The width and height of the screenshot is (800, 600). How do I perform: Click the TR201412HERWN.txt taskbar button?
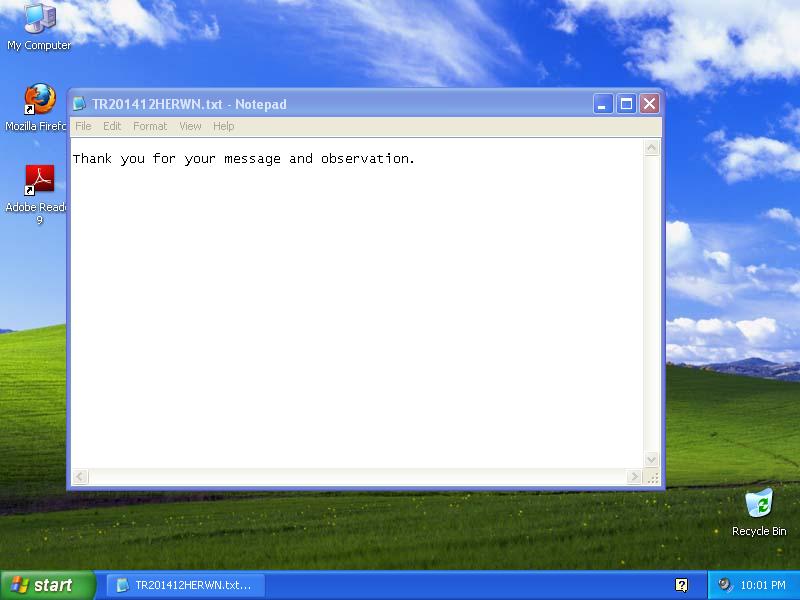click(186, 585)
